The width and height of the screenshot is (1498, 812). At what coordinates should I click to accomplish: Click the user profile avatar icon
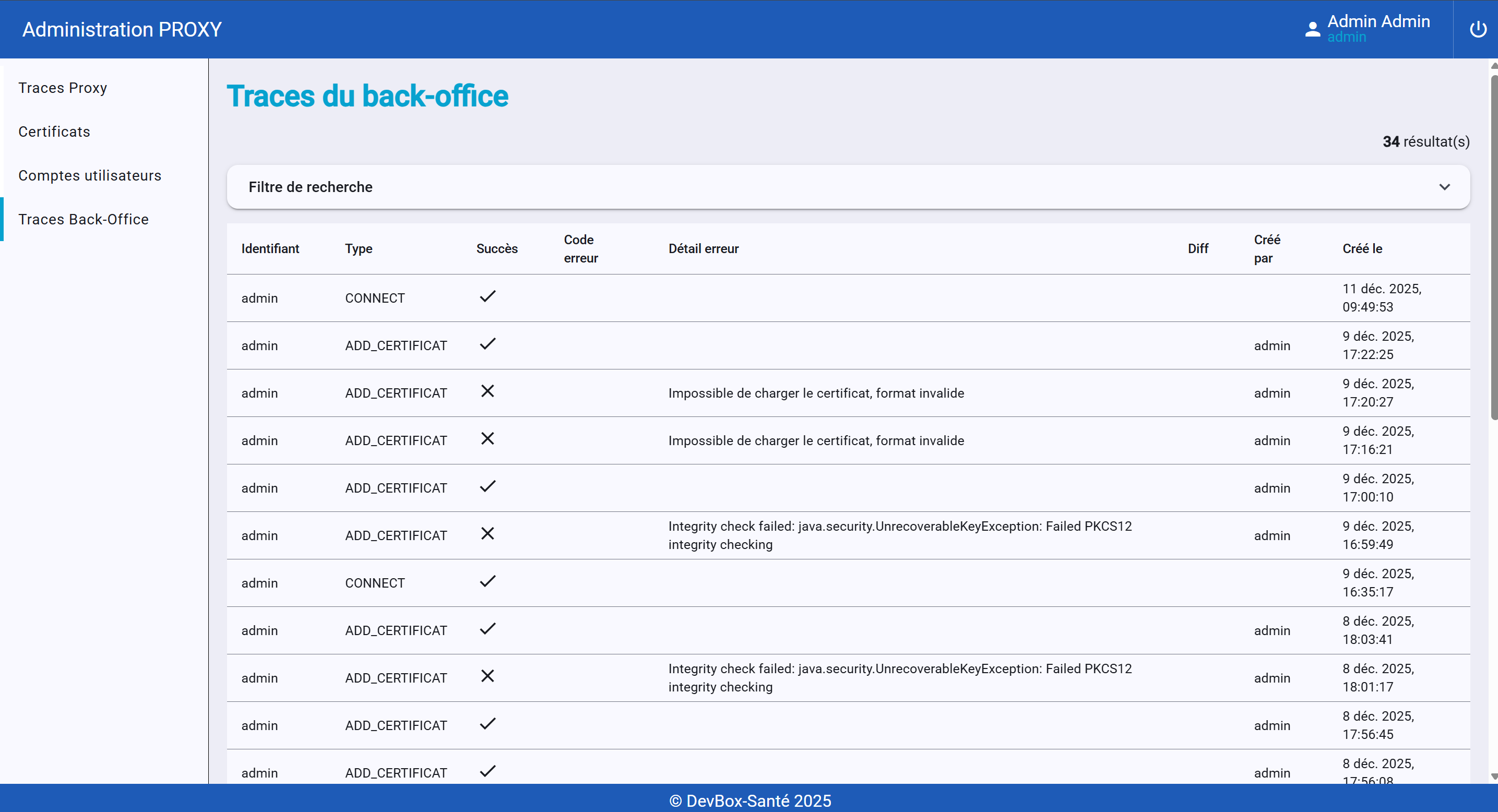(1313, 29)
